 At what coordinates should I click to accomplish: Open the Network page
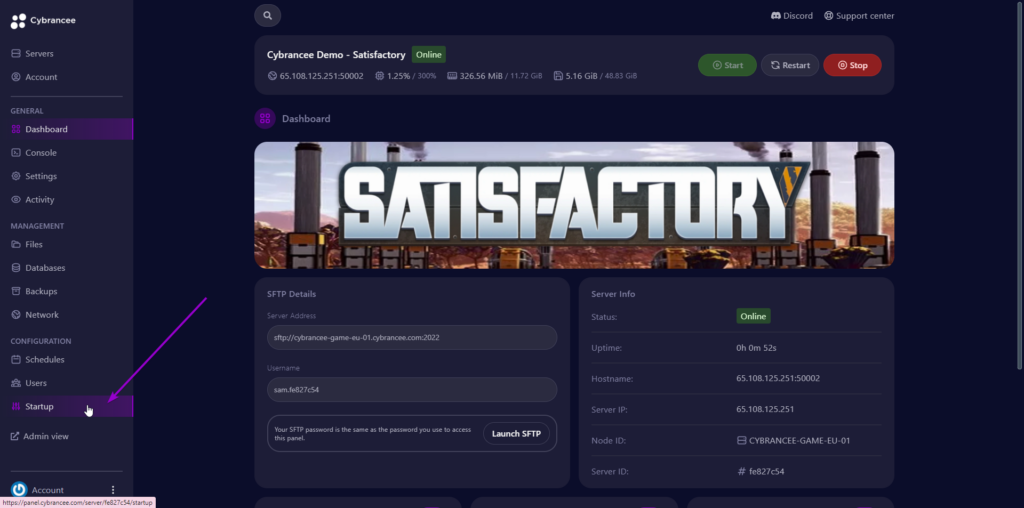pyautogui.click(x=67, y=315)
